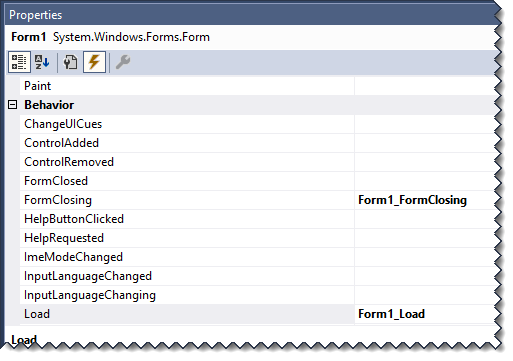The height and width of the screenshot is (361, 513).
Task: Sort properties alphabetically with A-Z icon
Action: point(42,62)
